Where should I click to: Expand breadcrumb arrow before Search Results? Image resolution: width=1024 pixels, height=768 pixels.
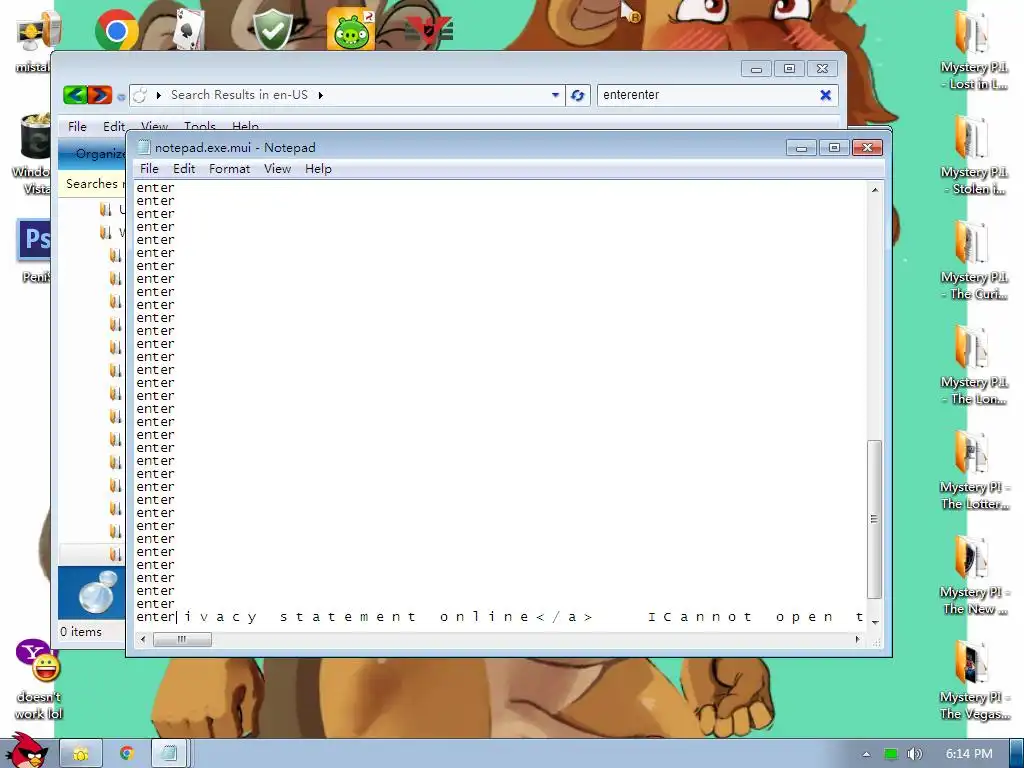pos(159,95)
